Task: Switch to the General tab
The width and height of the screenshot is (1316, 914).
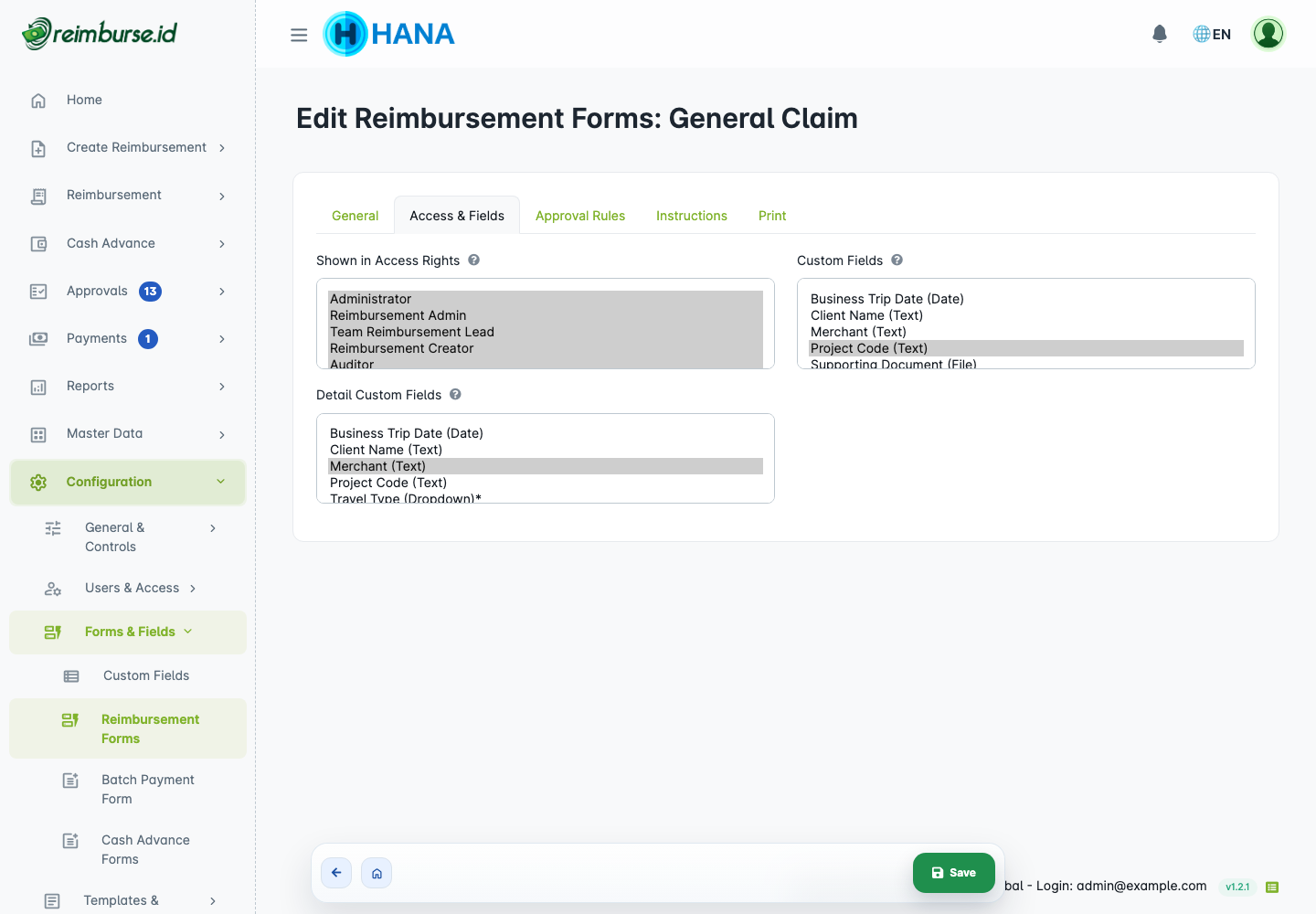Action: tap(355, 216)
